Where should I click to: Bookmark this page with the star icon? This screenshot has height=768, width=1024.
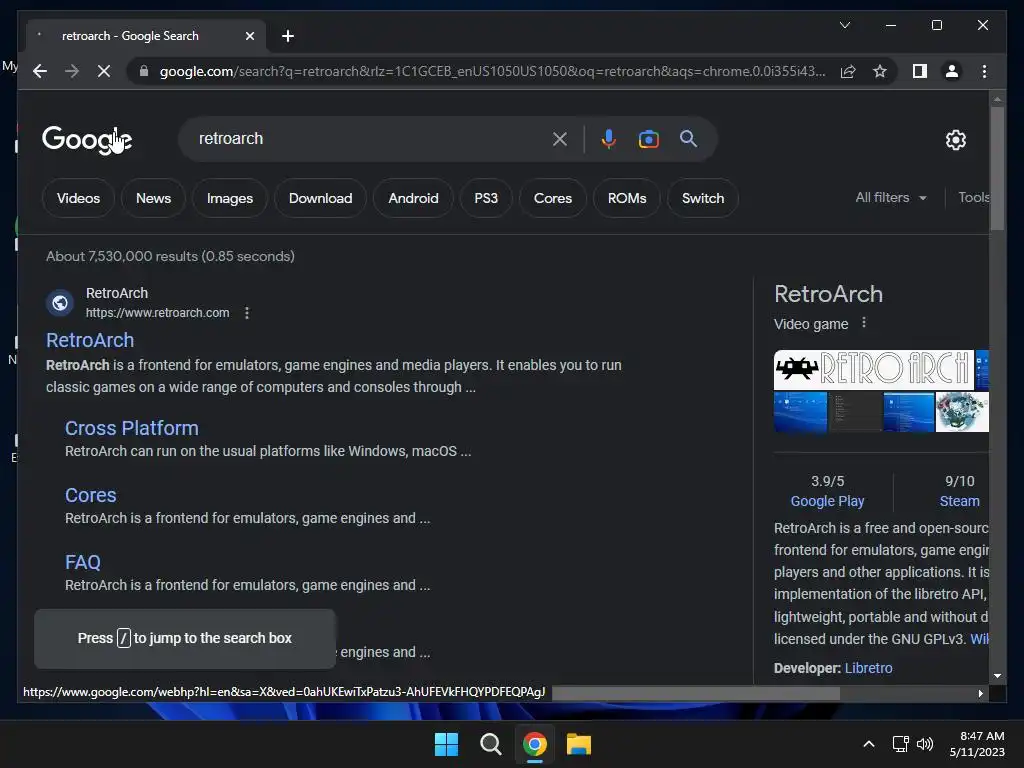880,71
